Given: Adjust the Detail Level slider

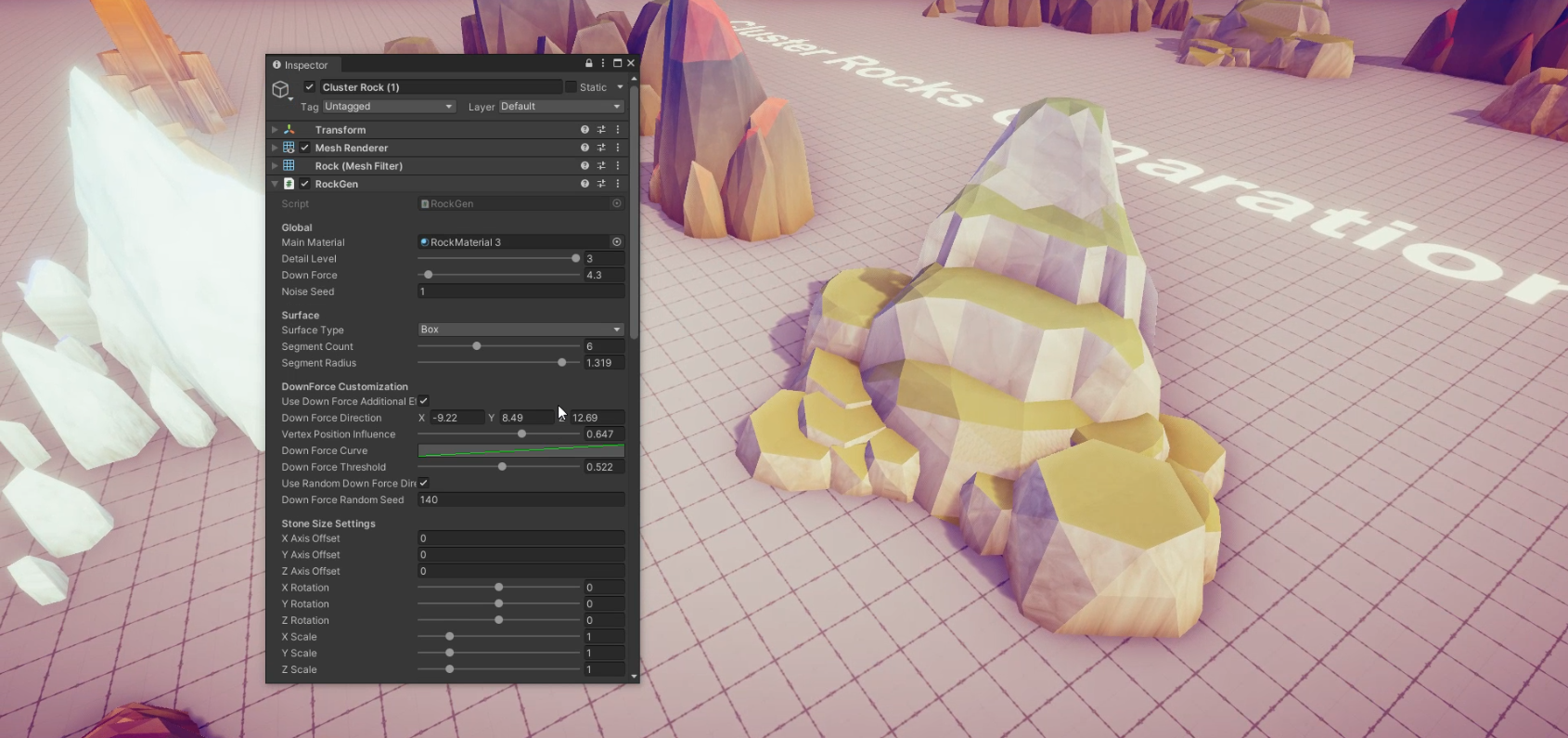Looking at the screenshot, I should coord(498,259).
